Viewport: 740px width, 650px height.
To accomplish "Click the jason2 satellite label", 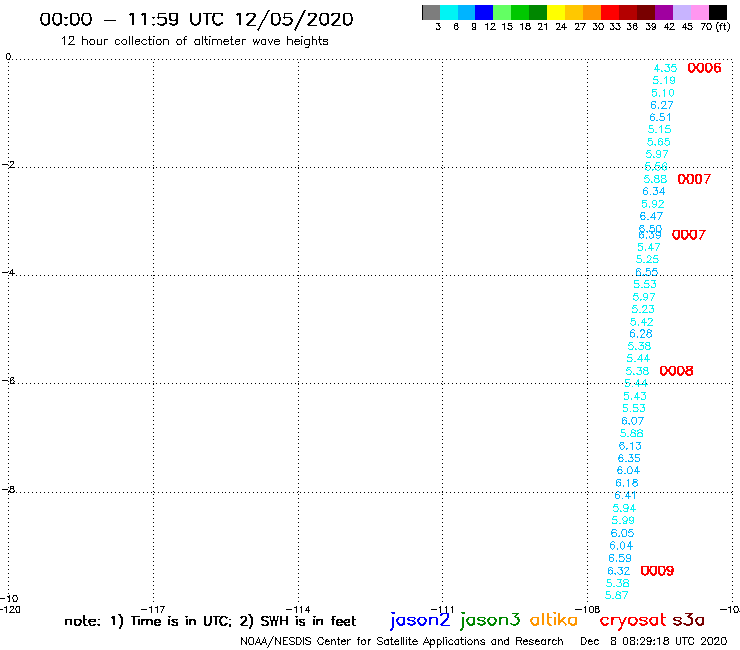I will [420, 620].
